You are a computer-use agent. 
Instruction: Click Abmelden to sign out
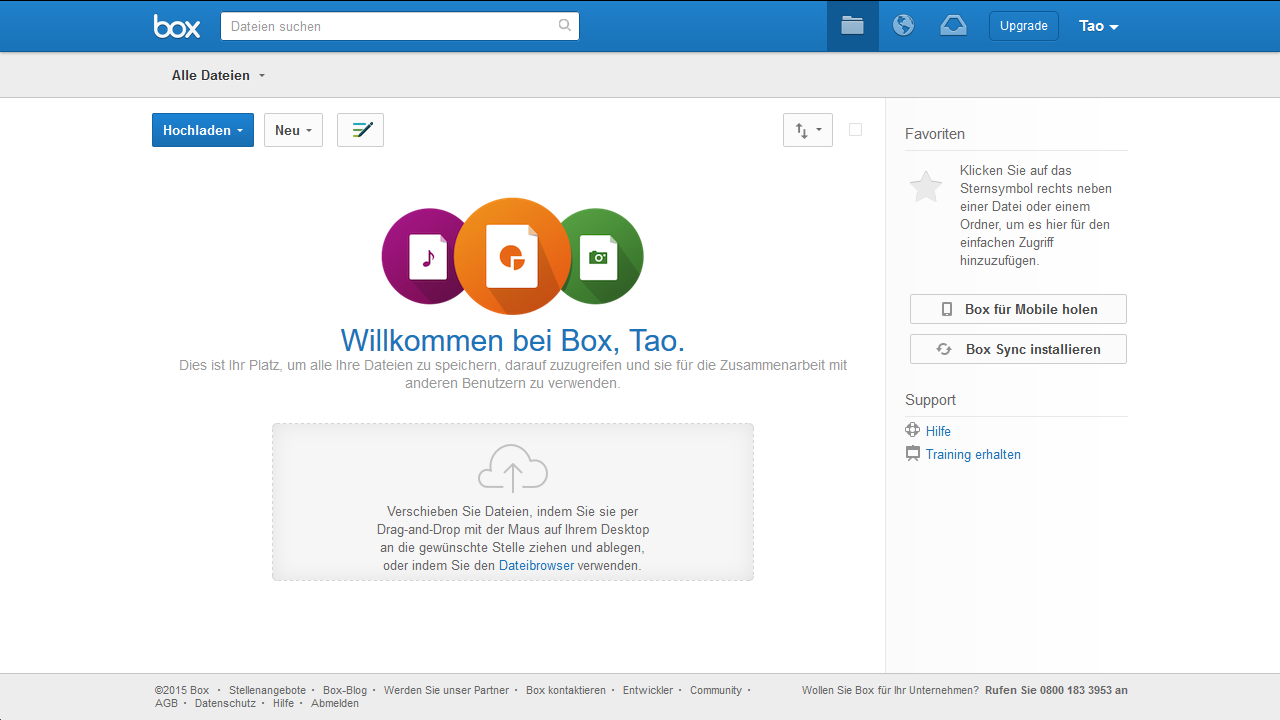pos(335,703)
